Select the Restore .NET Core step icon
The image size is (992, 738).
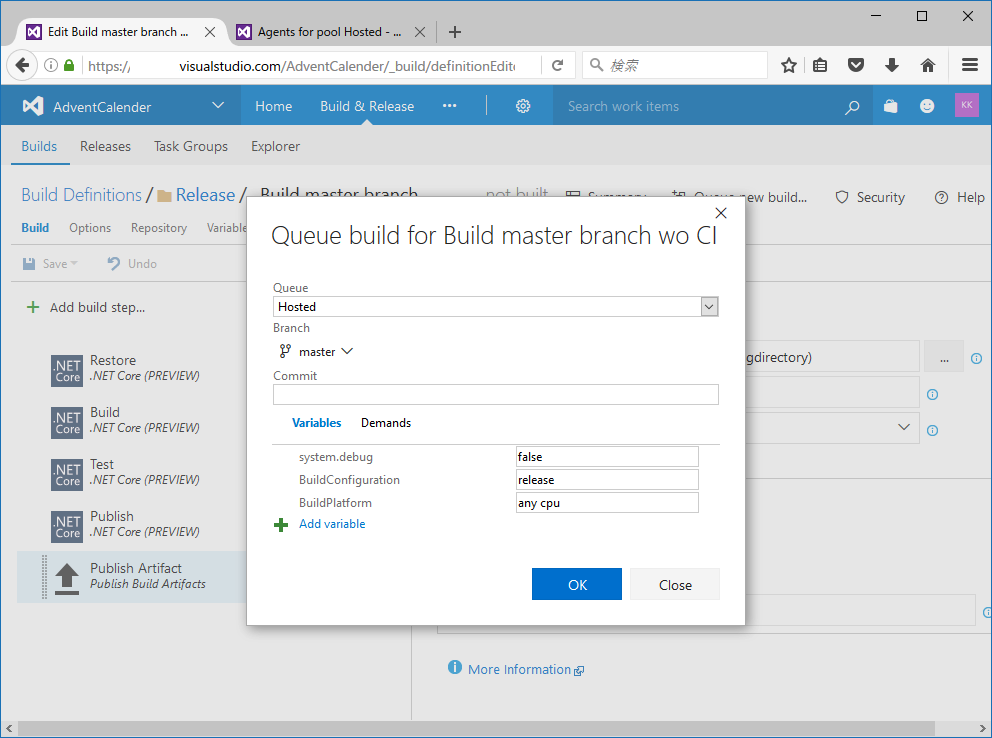click(x=66, y=370)
